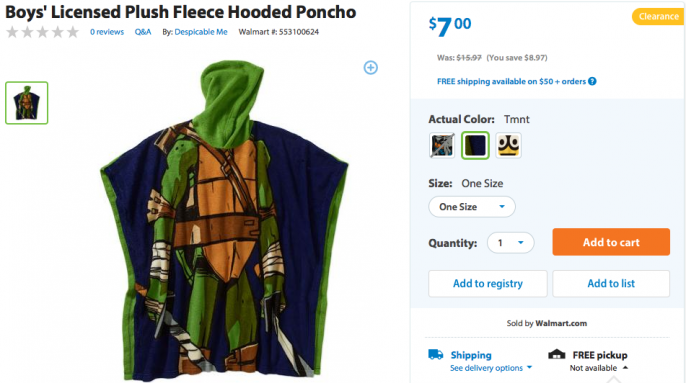Screen dimensions: 686x383
Task: Click the zoom-in plus icon on product image
Action: point(371,67)
